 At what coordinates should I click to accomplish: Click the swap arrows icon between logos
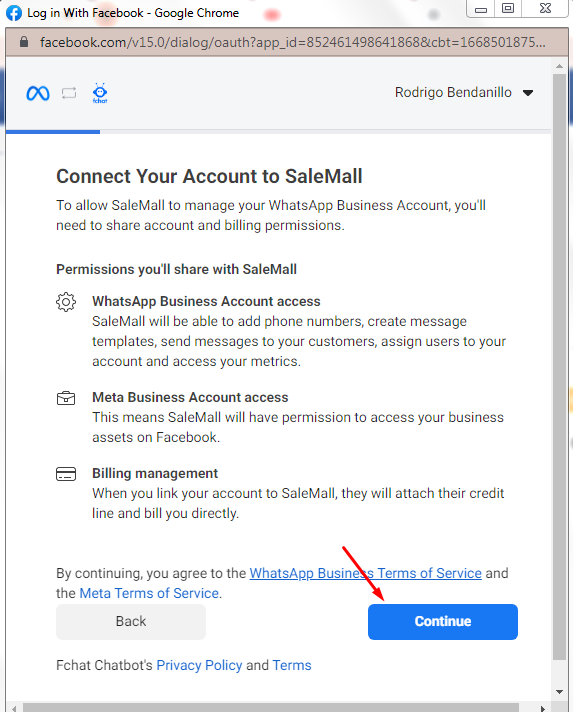69,94
